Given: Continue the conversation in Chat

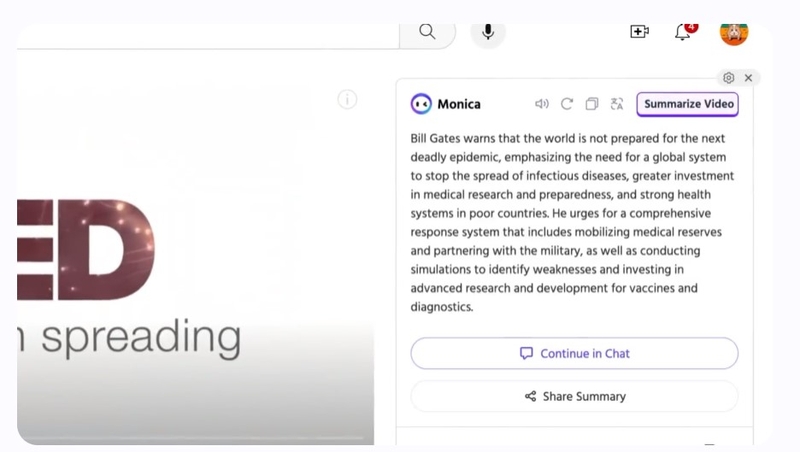Looking at the screenshot, I should tap(574, 353).
